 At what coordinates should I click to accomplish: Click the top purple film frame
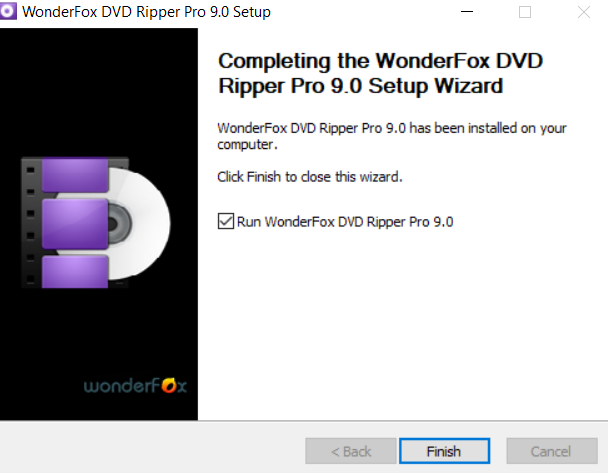coord(75,174)
